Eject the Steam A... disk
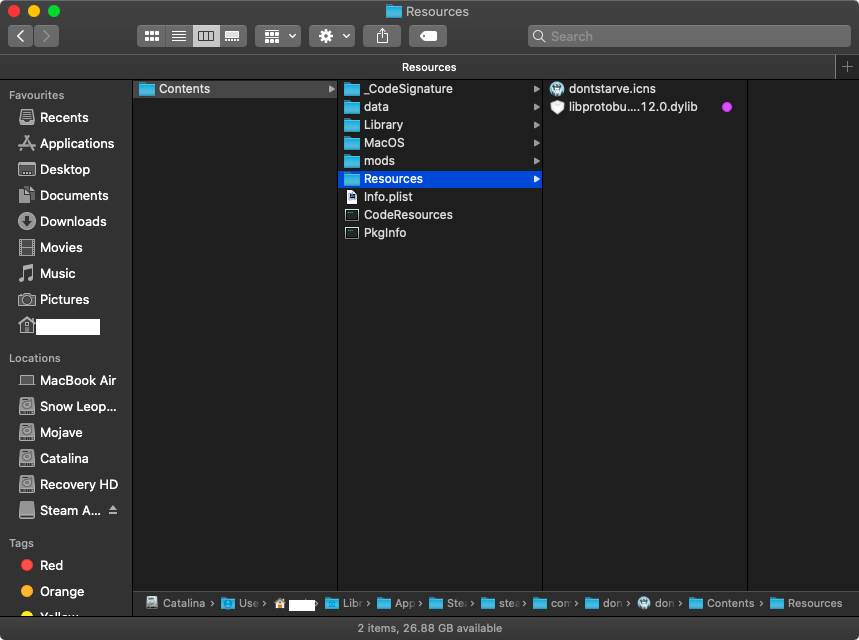 [x=113, y=510]
